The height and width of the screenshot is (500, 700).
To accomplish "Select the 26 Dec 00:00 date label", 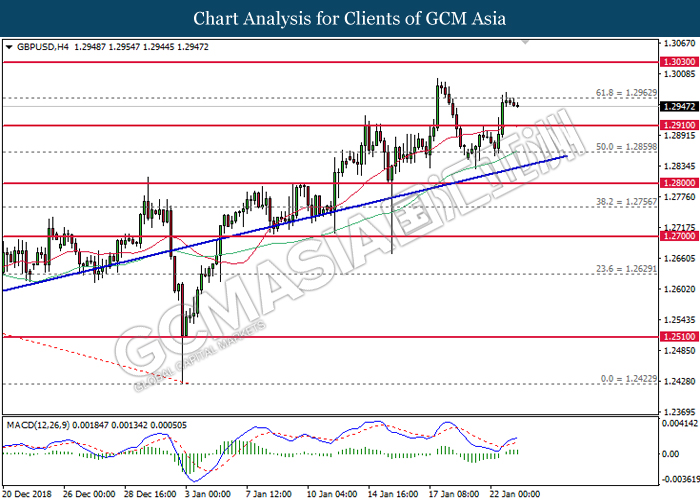I will (x=89, y=494).
